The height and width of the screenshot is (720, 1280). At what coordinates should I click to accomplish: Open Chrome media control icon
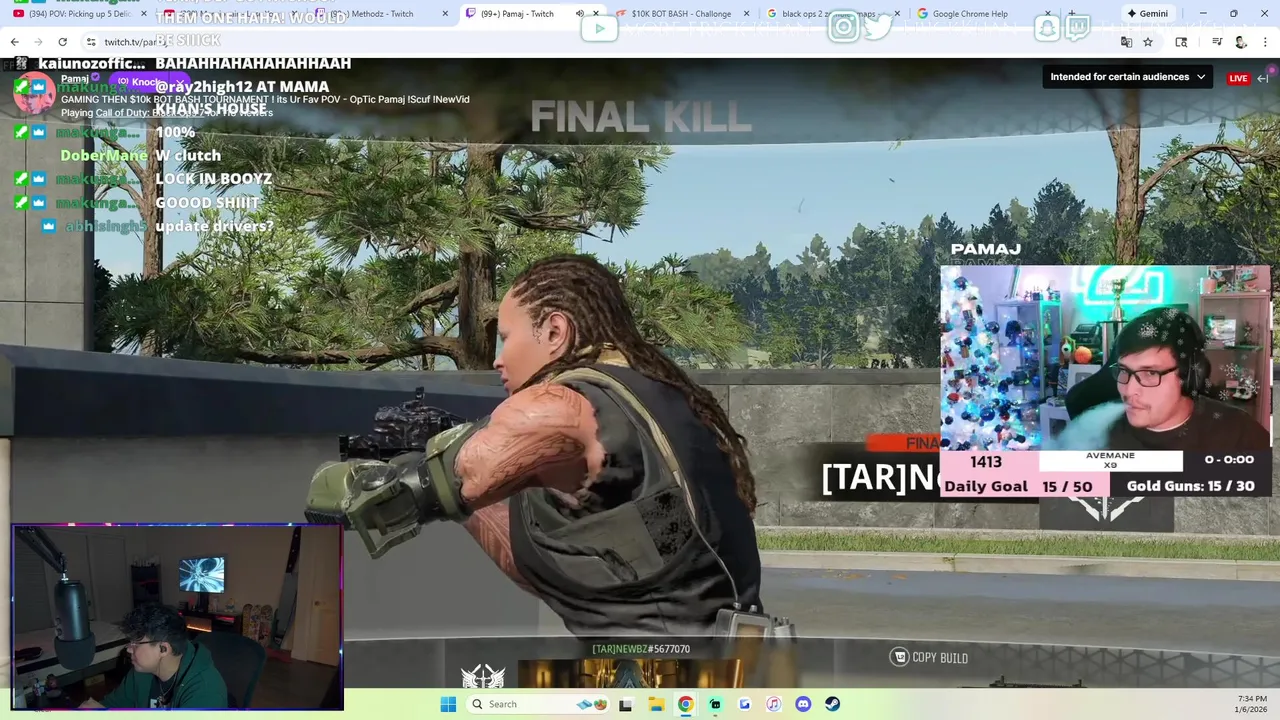pos(1217,42)
